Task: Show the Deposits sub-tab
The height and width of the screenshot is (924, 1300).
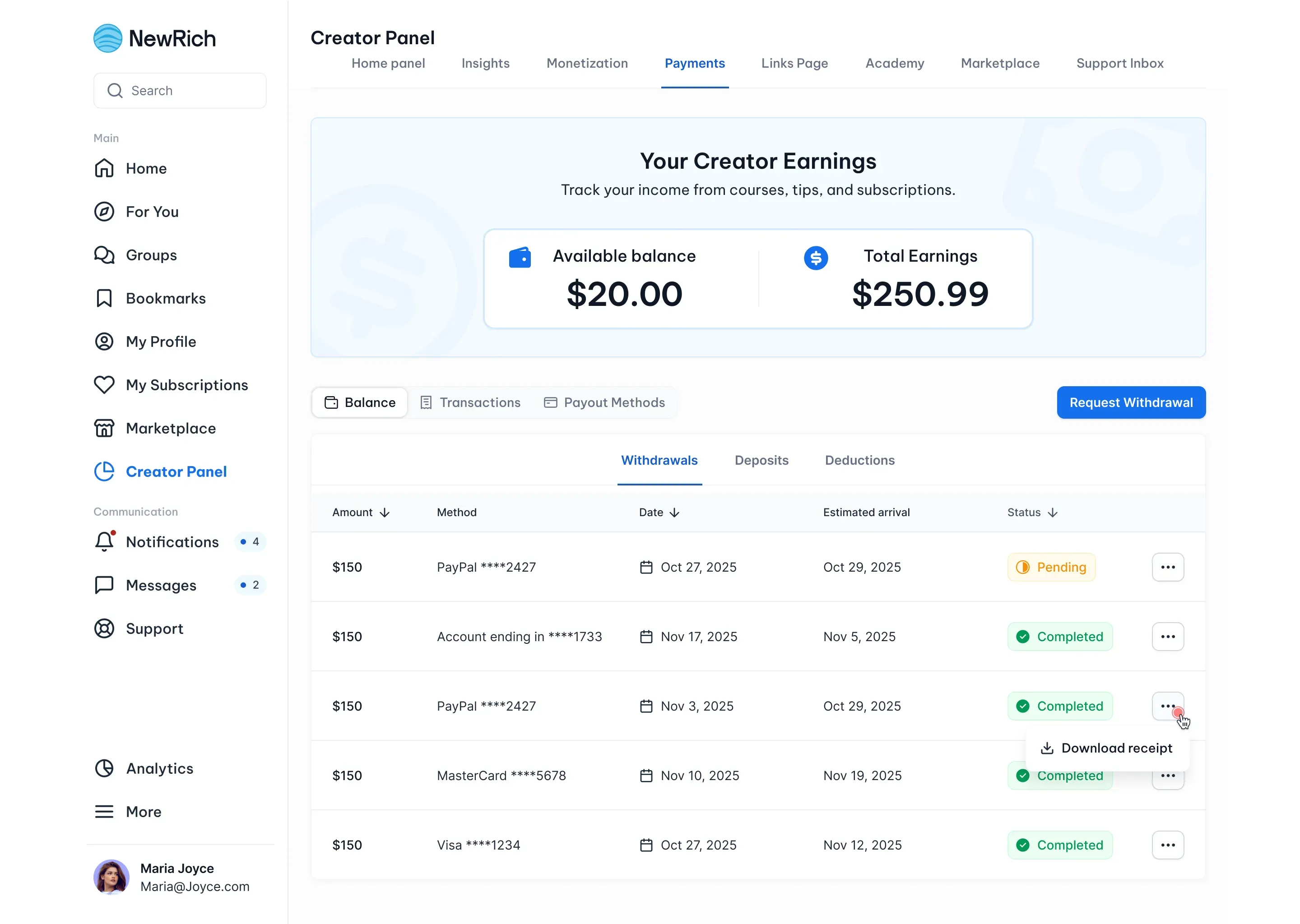Action: pyautogui.click(x=761, y=460)
